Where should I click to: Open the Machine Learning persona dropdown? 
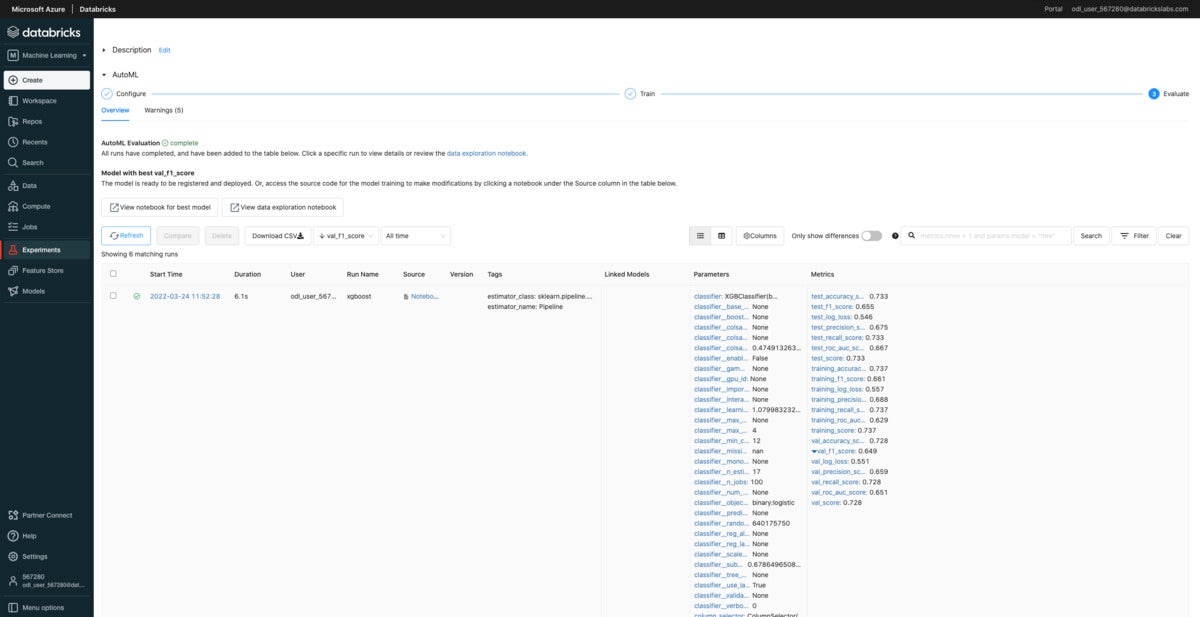pos(48,55)
